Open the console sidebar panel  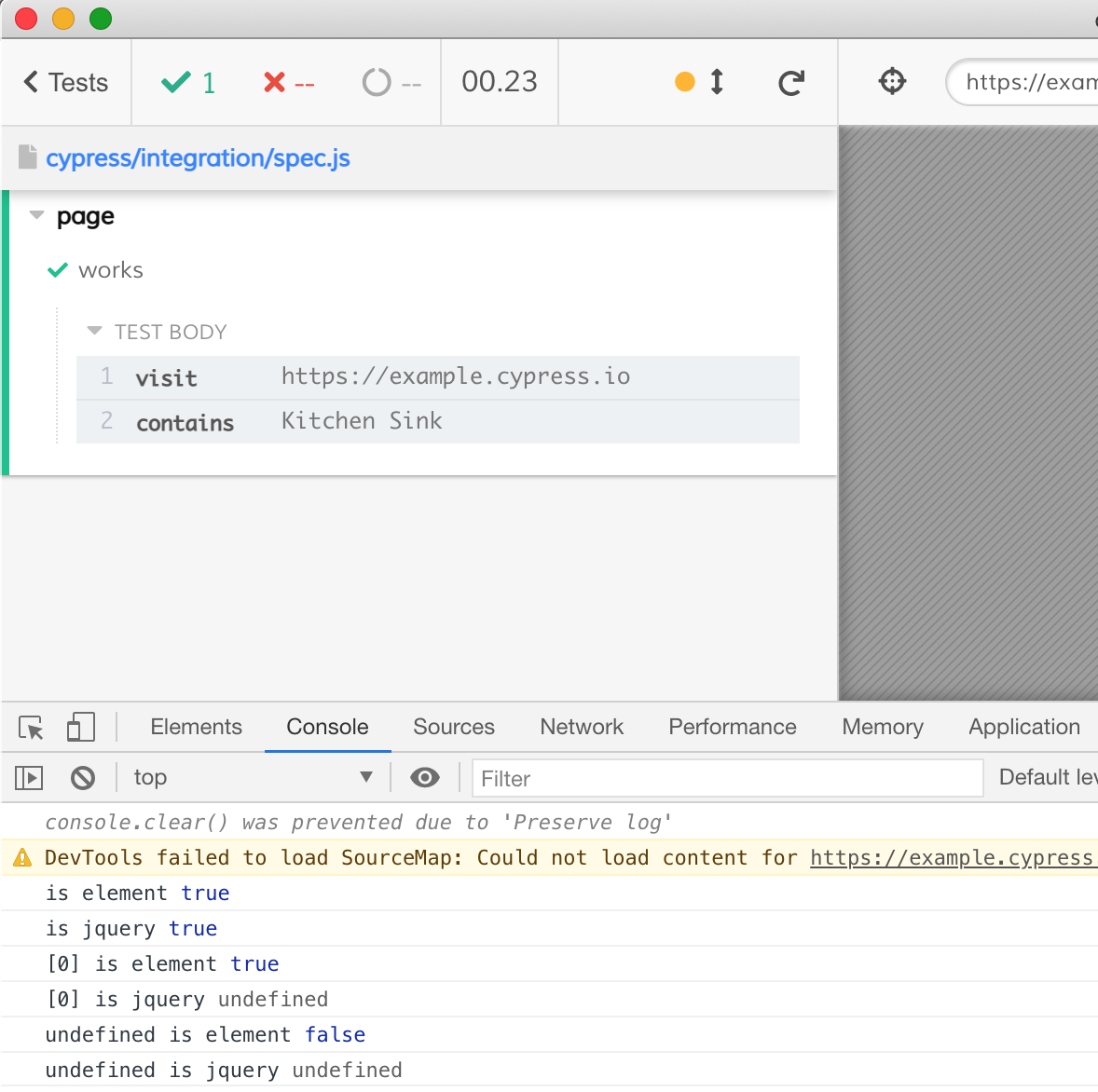click(x=28, y=777)
